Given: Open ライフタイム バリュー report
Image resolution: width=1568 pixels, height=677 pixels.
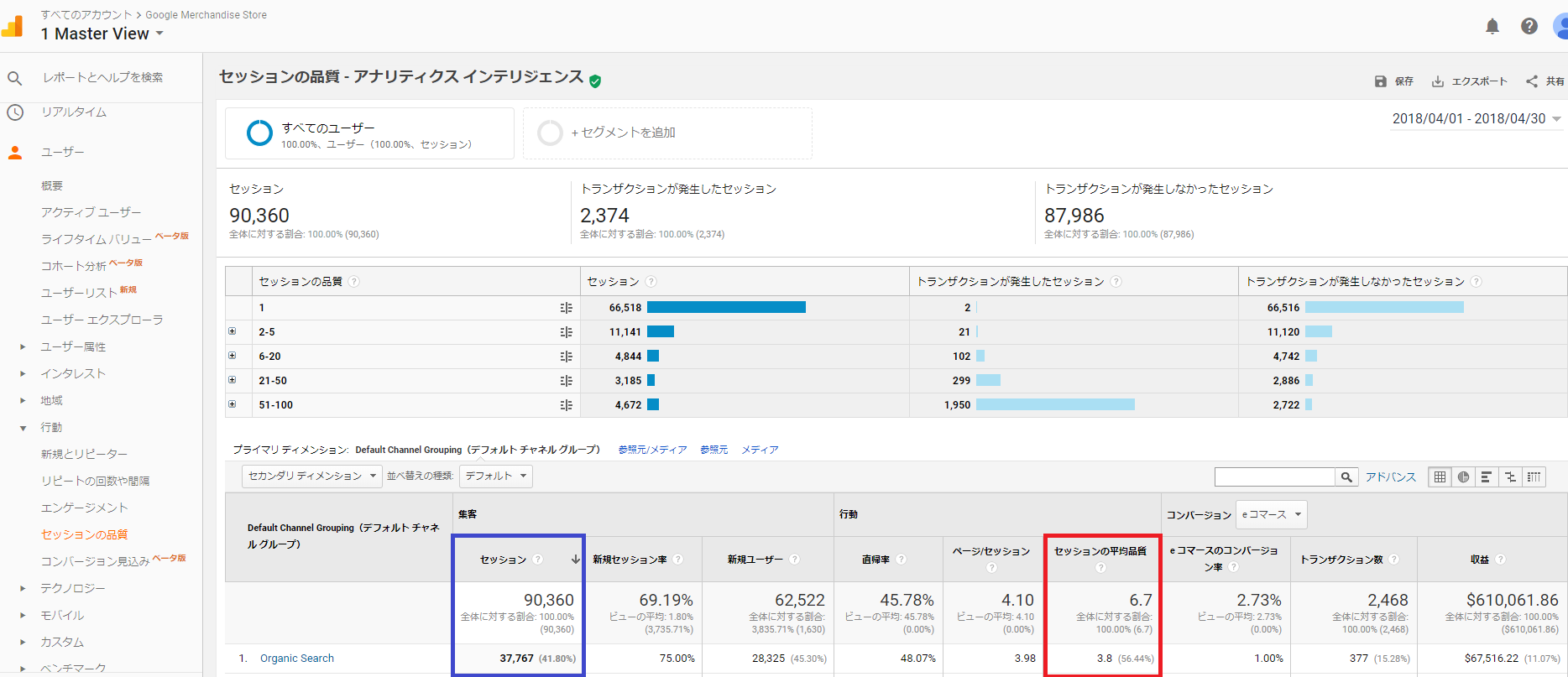Looking at the screenshot, I should click(97, 240).
